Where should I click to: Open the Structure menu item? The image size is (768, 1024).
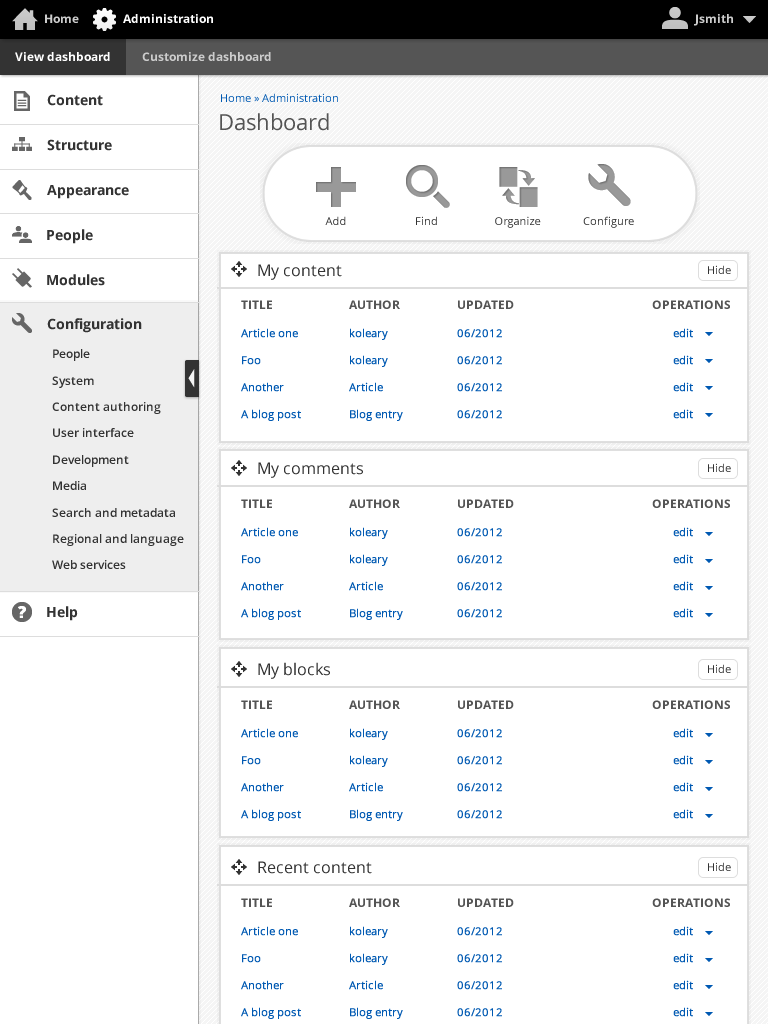[x=79, y=145]
